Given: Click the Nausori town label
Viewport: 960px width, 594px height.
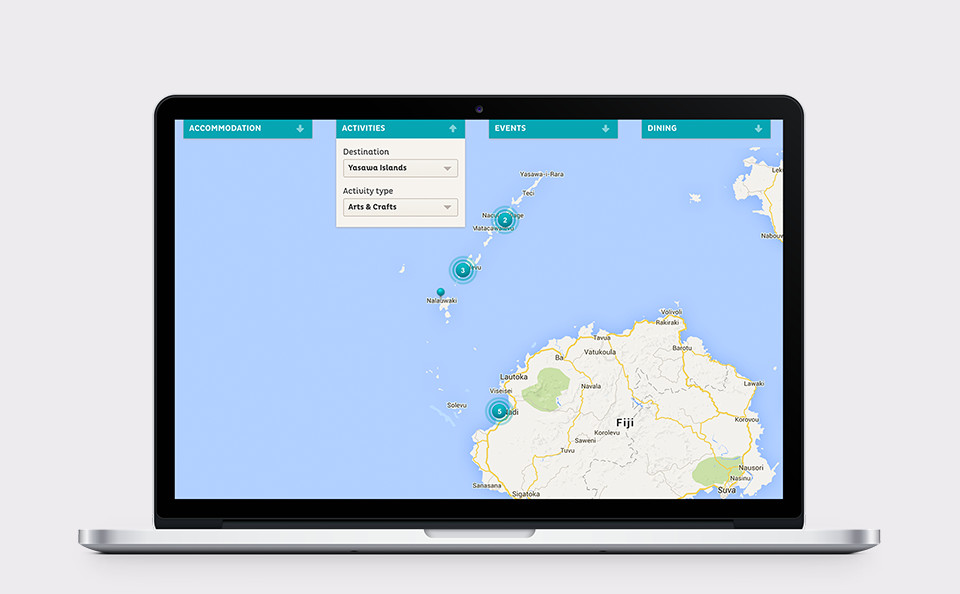Looking at the screenshot, I should pos(751,468).
